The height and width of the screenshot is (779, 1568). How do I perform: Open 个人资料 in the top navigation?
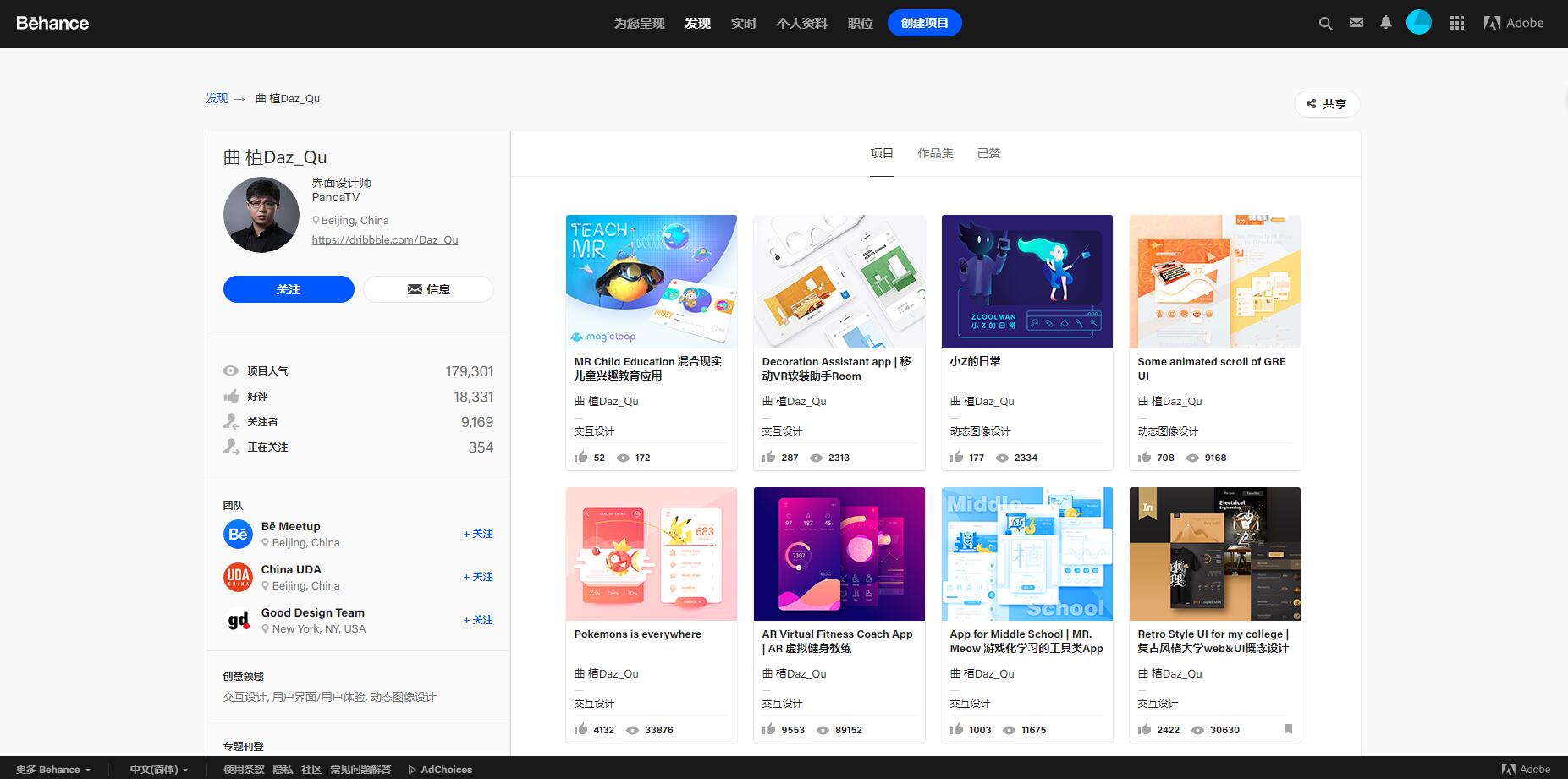pyautogui.click(x=802, y=24)
